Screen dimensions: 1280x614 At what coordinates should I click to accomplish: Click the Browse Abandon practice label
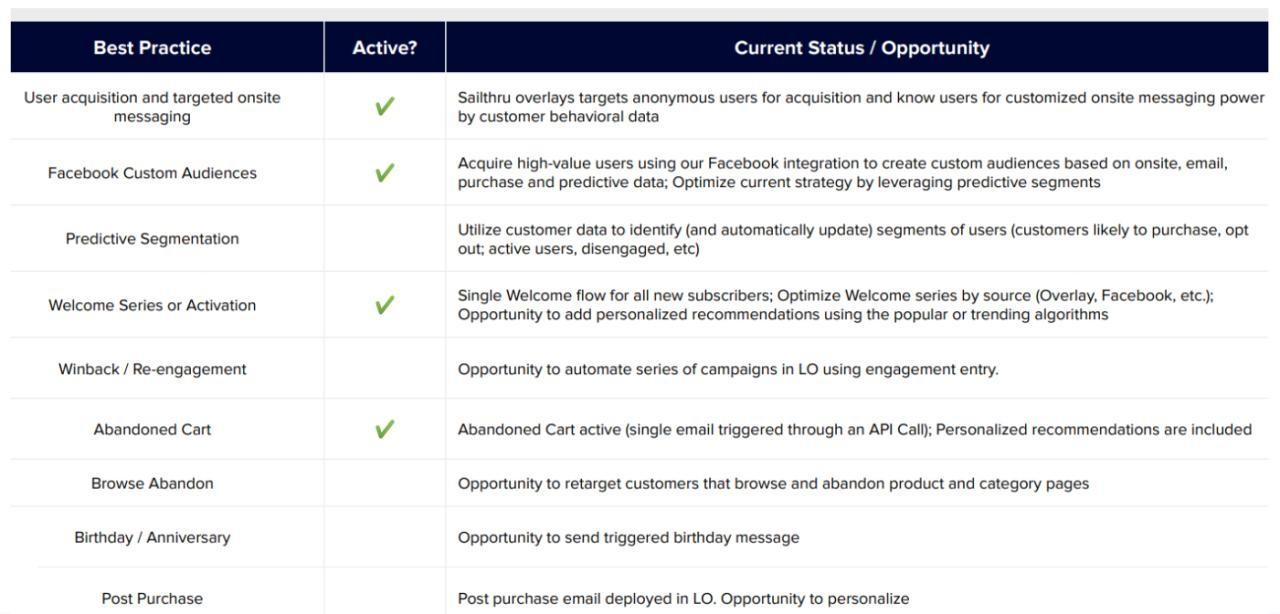tap(152, 483)
